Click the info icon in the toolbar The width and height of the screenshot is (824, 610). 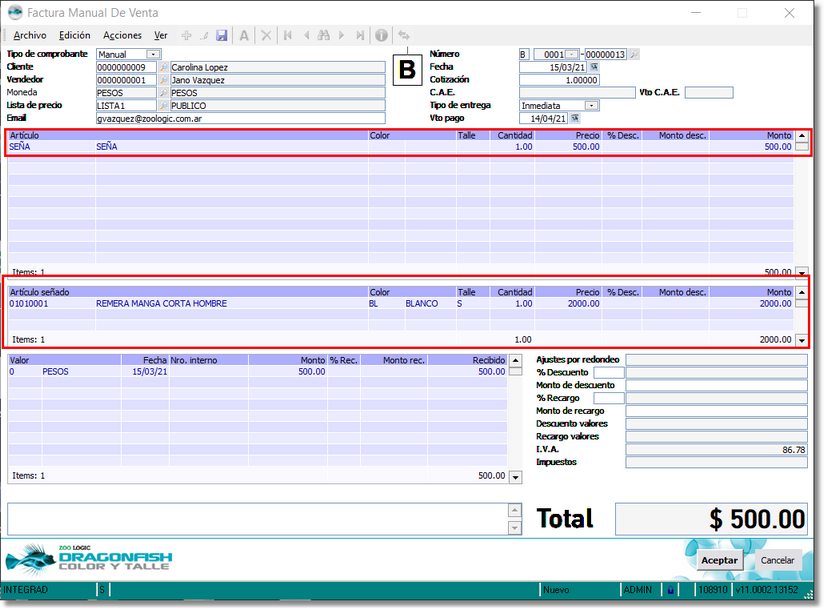[x=381, y=35]
